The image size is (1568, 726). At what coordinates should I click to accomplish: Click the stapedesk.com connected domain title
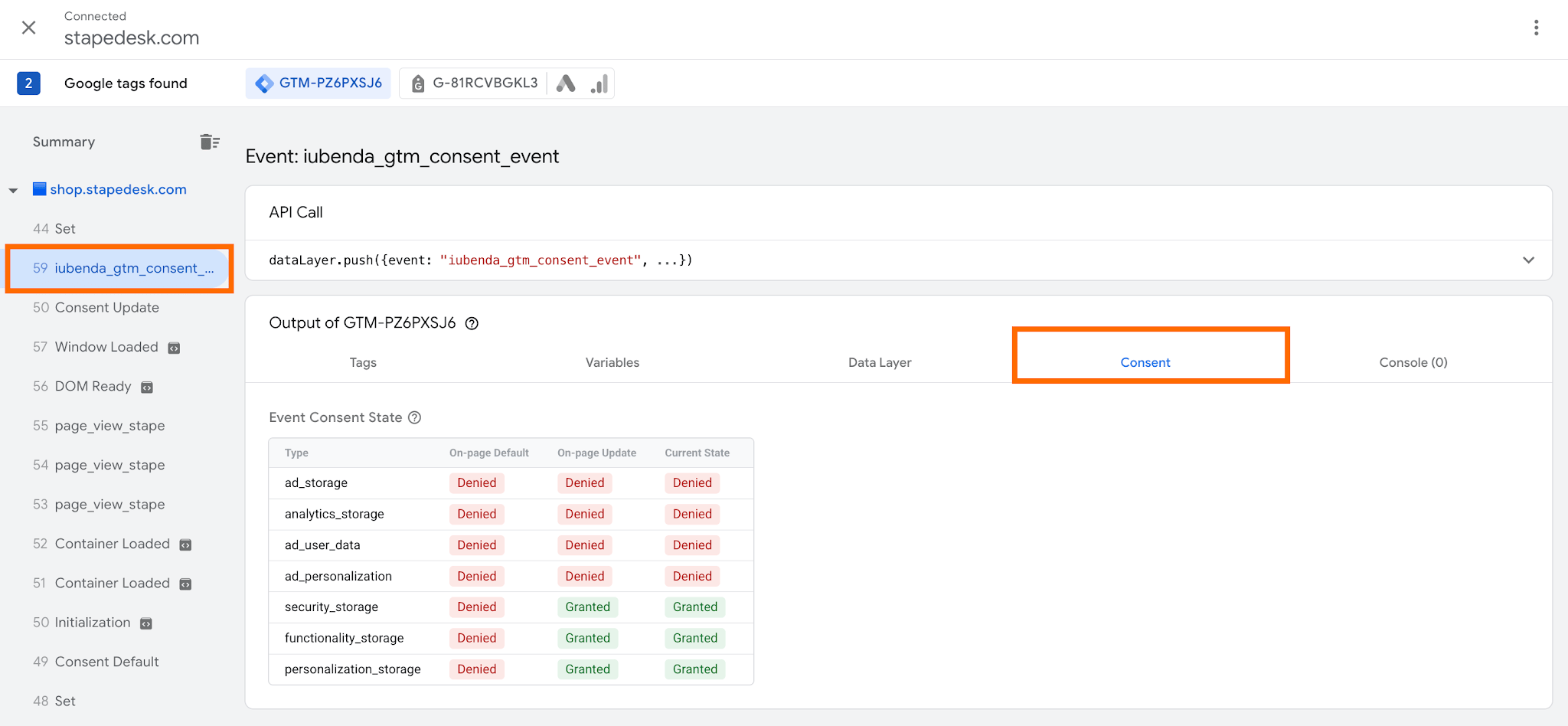pyautogui.click(x=132, y=38)
